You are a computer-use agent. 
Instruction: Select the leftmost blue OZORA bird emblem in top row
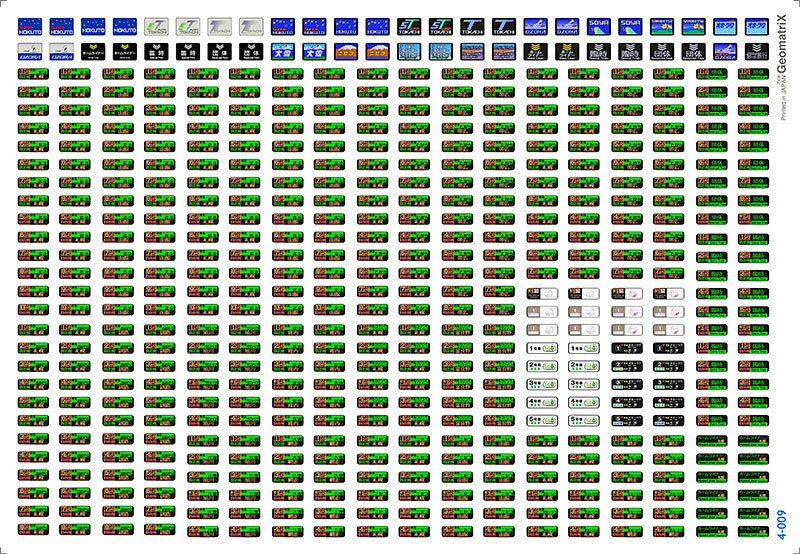pos(535,26)
